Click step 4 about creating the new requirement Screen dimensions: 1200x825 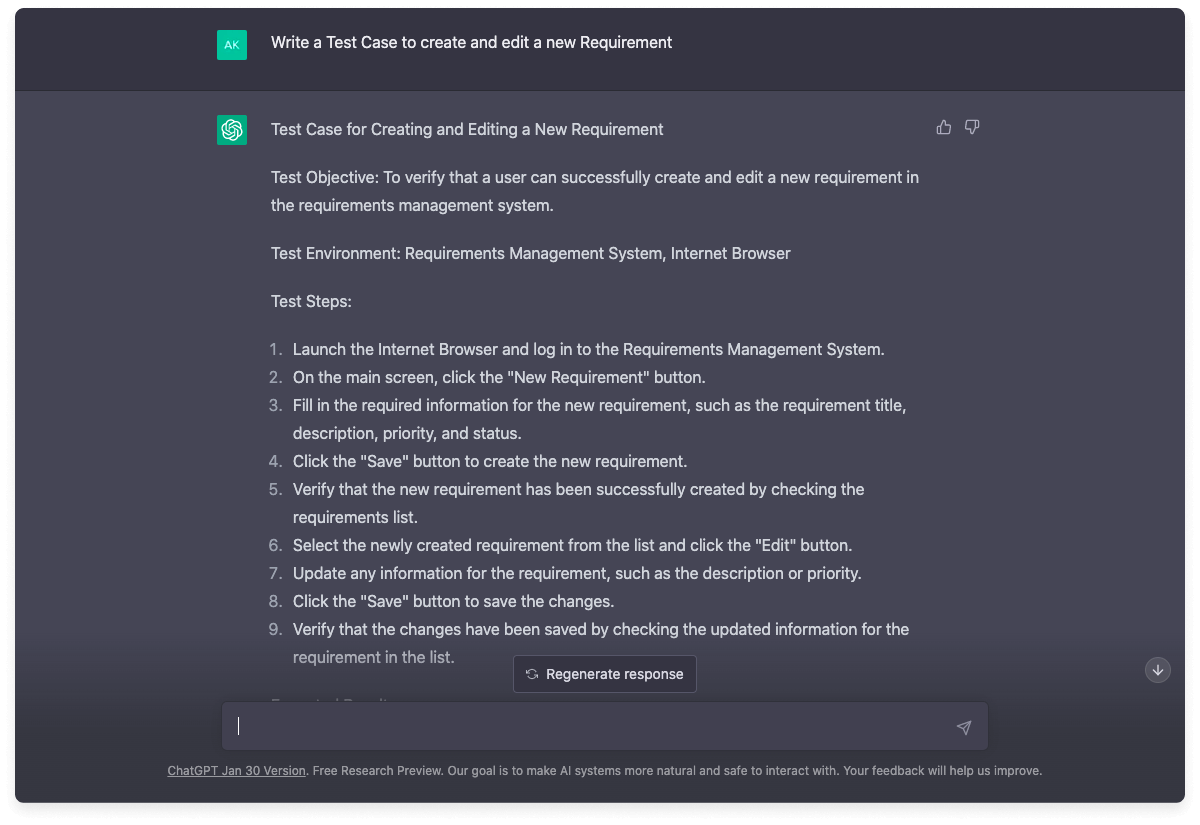(489, 462)
